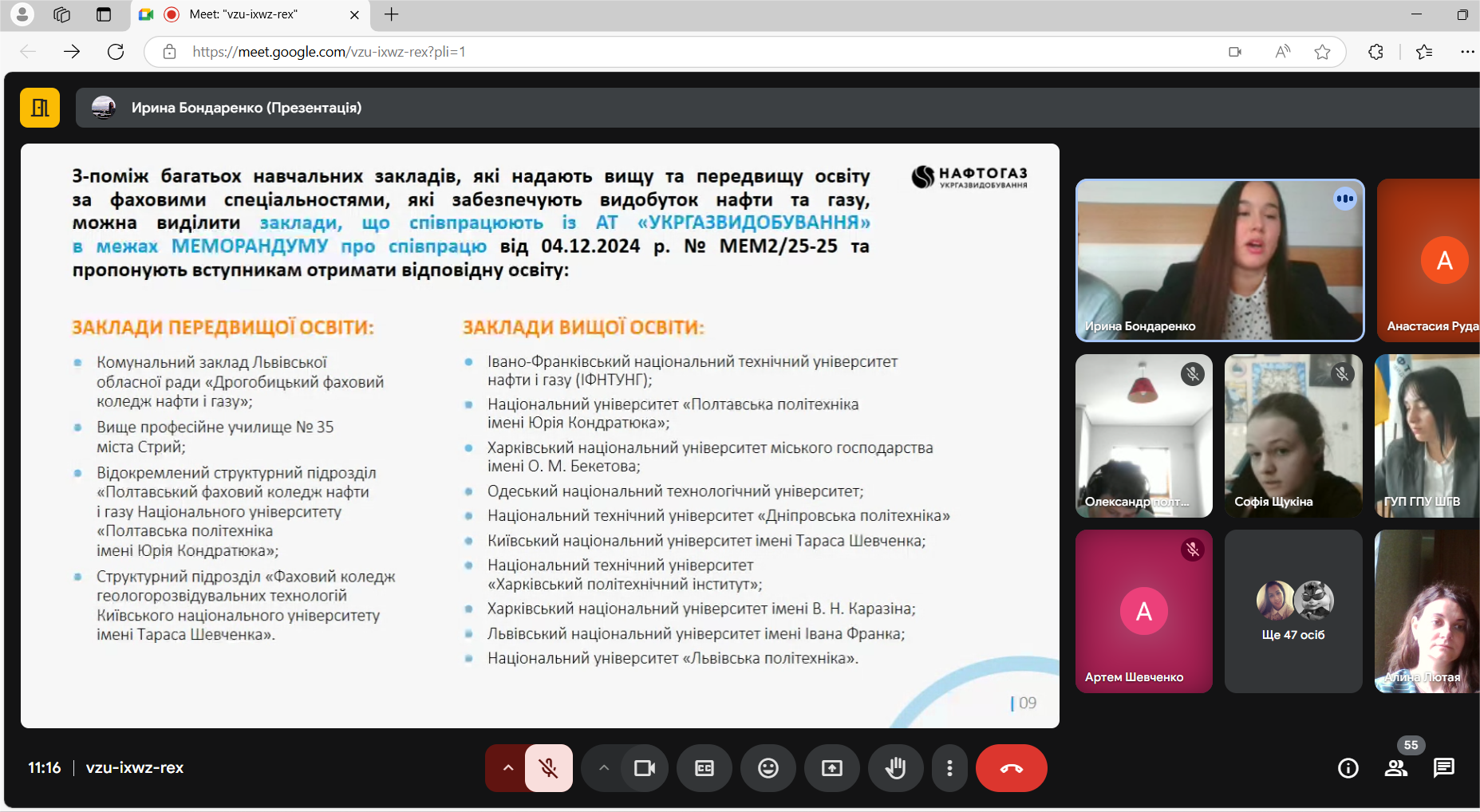Viewport: 1480px width, 812px height.
Task: Open browser settings and more menu
Action: (x=1467, y=52)
